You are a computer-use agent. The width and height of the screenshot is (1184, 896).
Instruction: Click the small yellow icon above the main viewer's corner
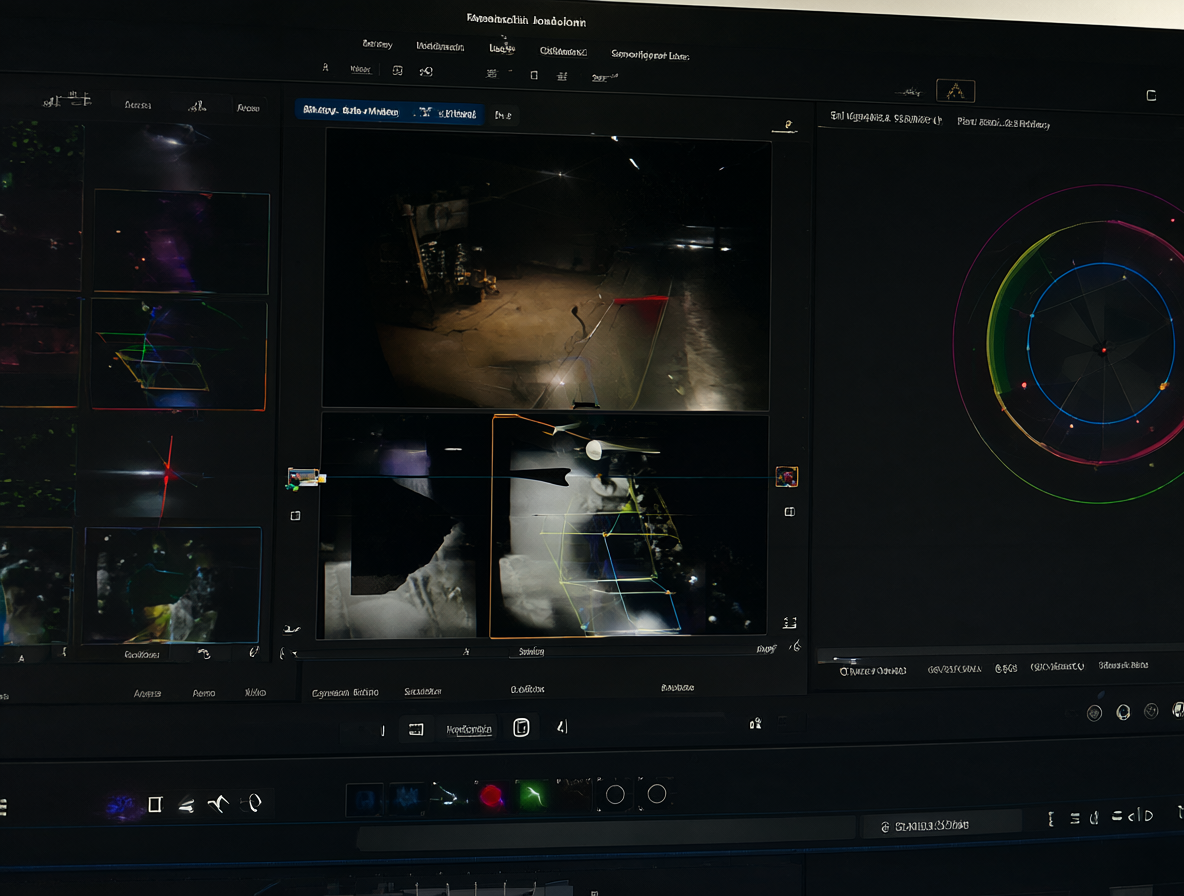click(786, 125)
